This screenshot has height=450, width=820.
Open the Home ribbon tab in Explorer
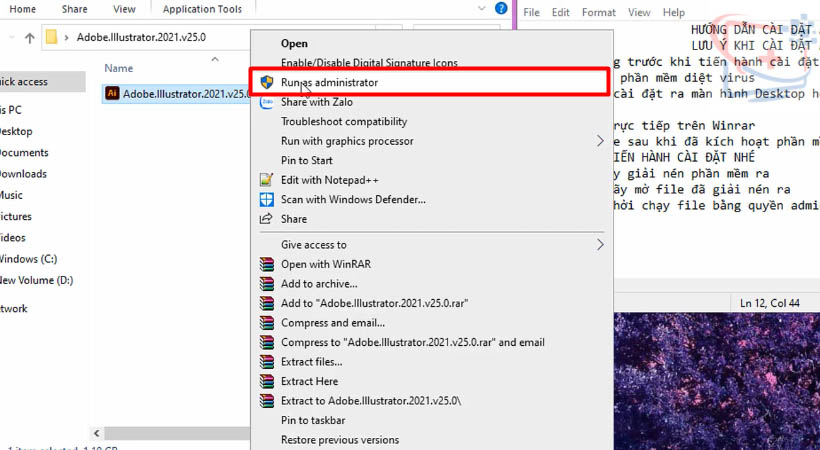(22, 9)
